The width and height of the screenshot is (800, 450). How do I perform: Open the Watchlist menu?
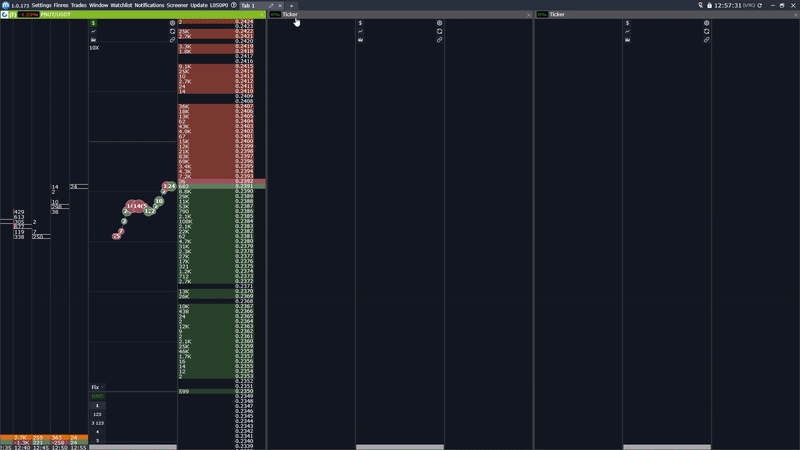point(121,5)
